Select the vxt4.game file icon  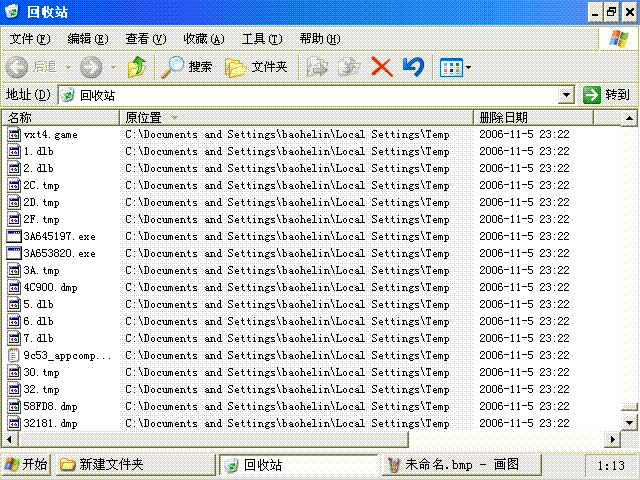pos(14,134)
